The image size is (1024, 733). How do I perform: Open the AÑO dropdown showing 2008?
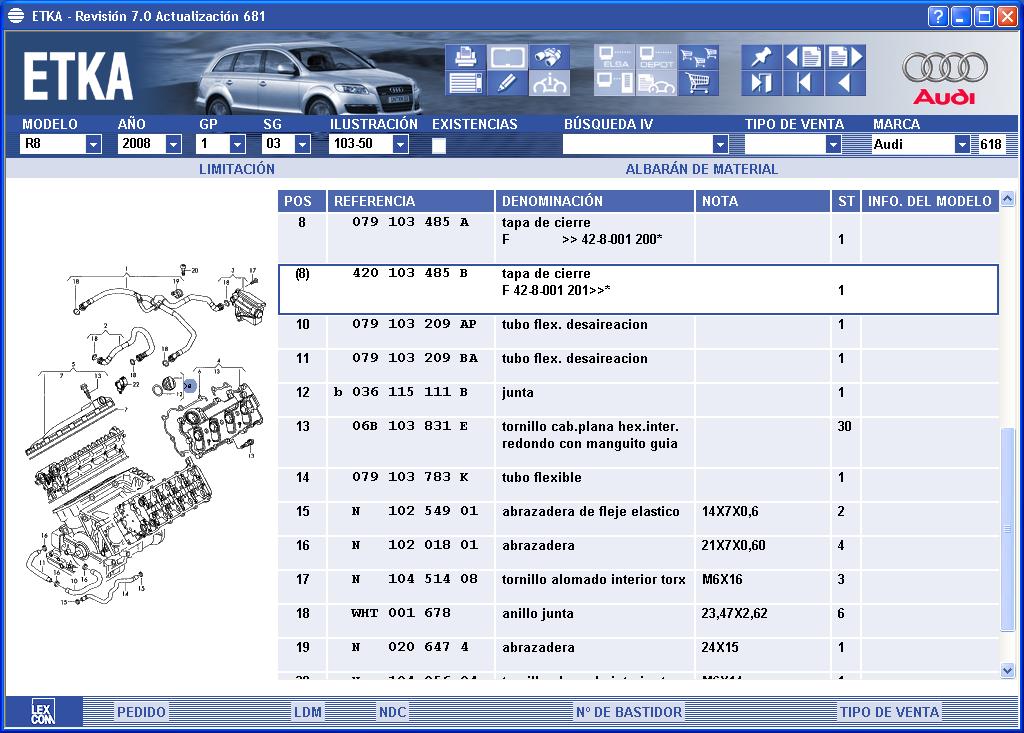[x=173, y=144]
